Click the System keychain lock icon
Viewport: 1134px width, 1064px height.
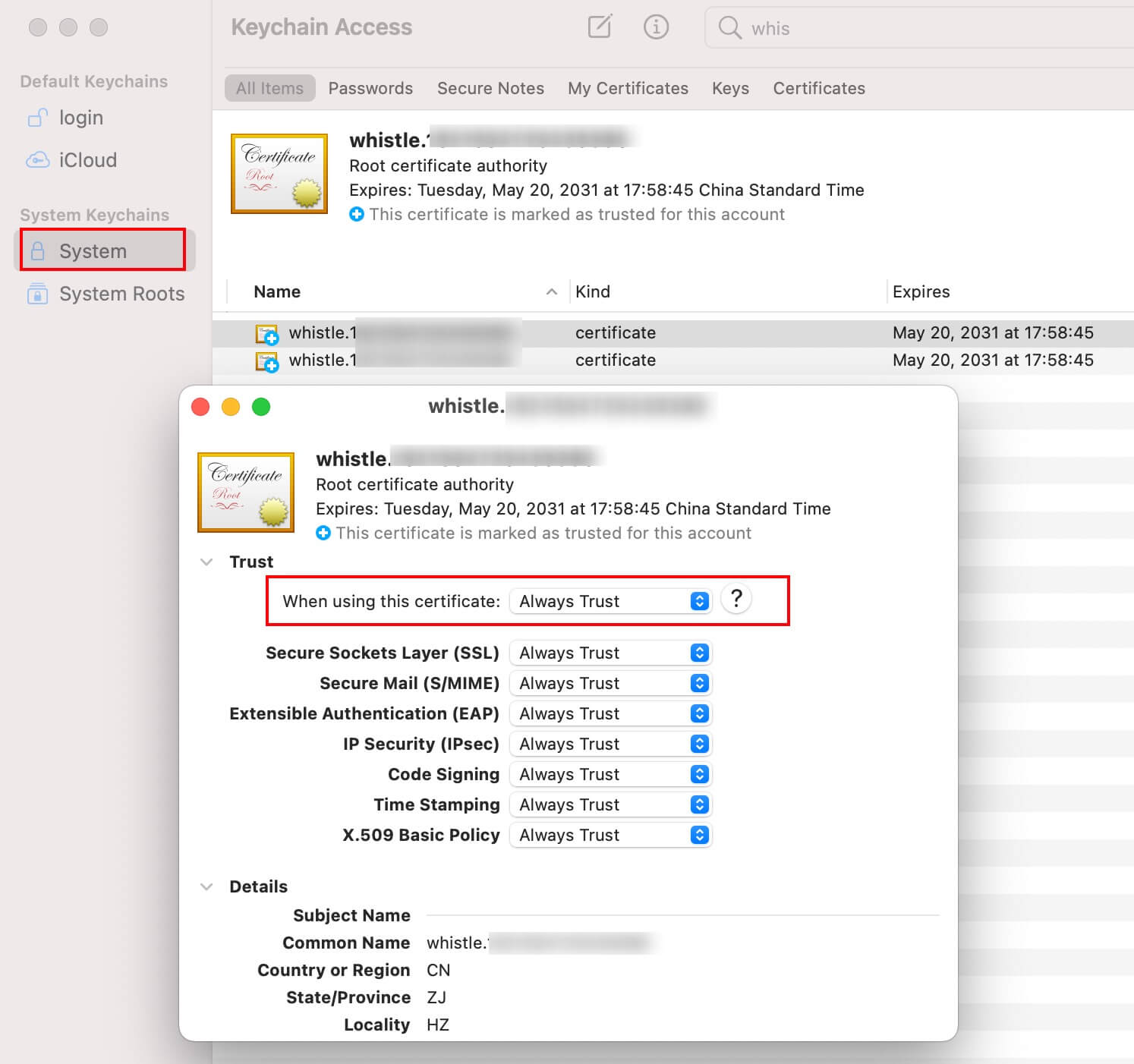(37, 251)
